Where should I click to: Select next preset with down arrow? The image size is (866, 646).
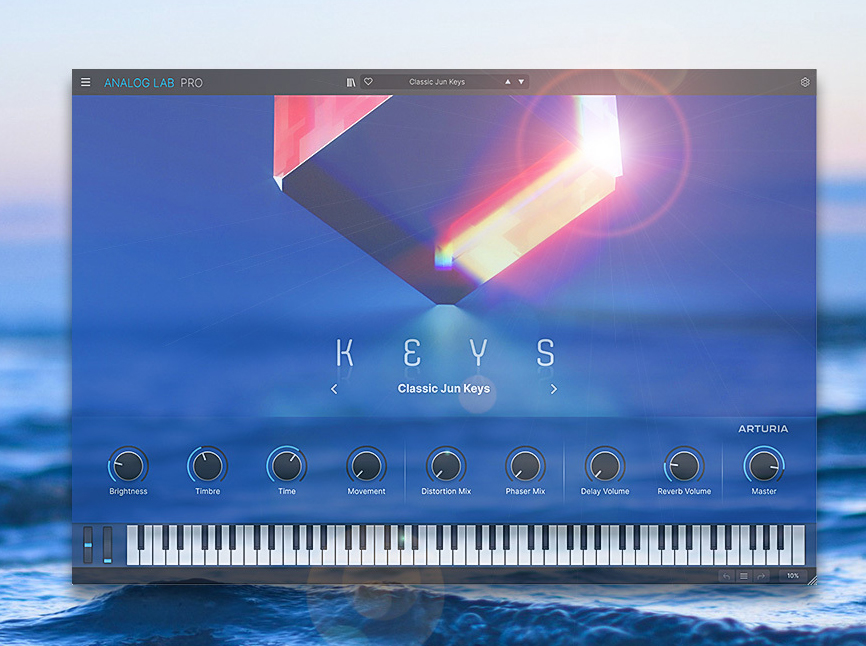pos(521,82)
